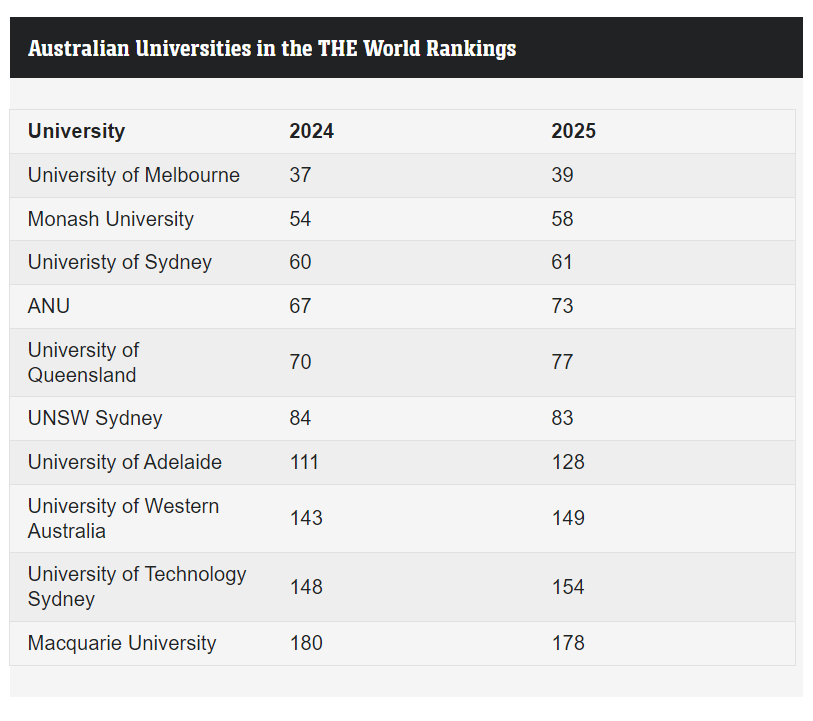The height and width of the screenshot is (721, 813).
Task: Click ANU's 2025 rank '73'
Action: (x=562, y=306)
